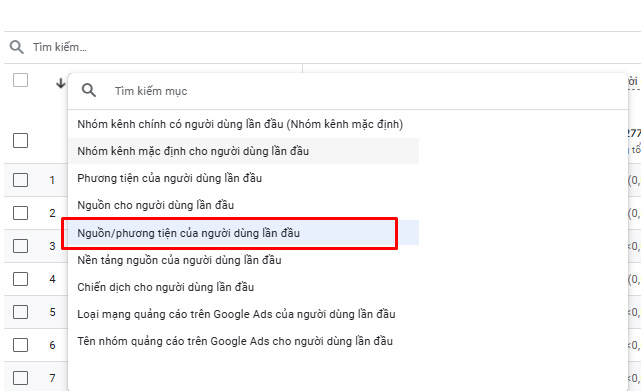Click row number 5 in the table
This screenshot has height=391, width=641.
(x=52, y=312)
